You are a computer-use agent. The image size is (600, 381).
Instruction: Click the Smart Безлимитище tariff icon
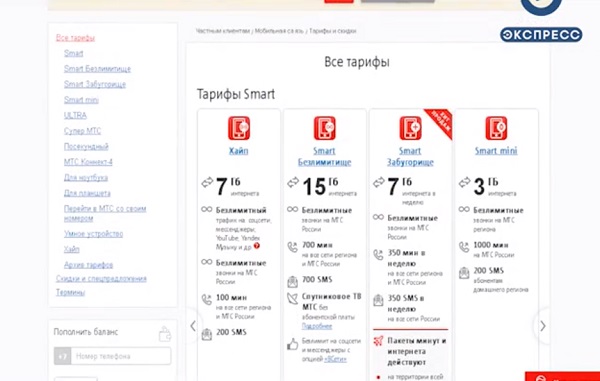coord(324,128)
